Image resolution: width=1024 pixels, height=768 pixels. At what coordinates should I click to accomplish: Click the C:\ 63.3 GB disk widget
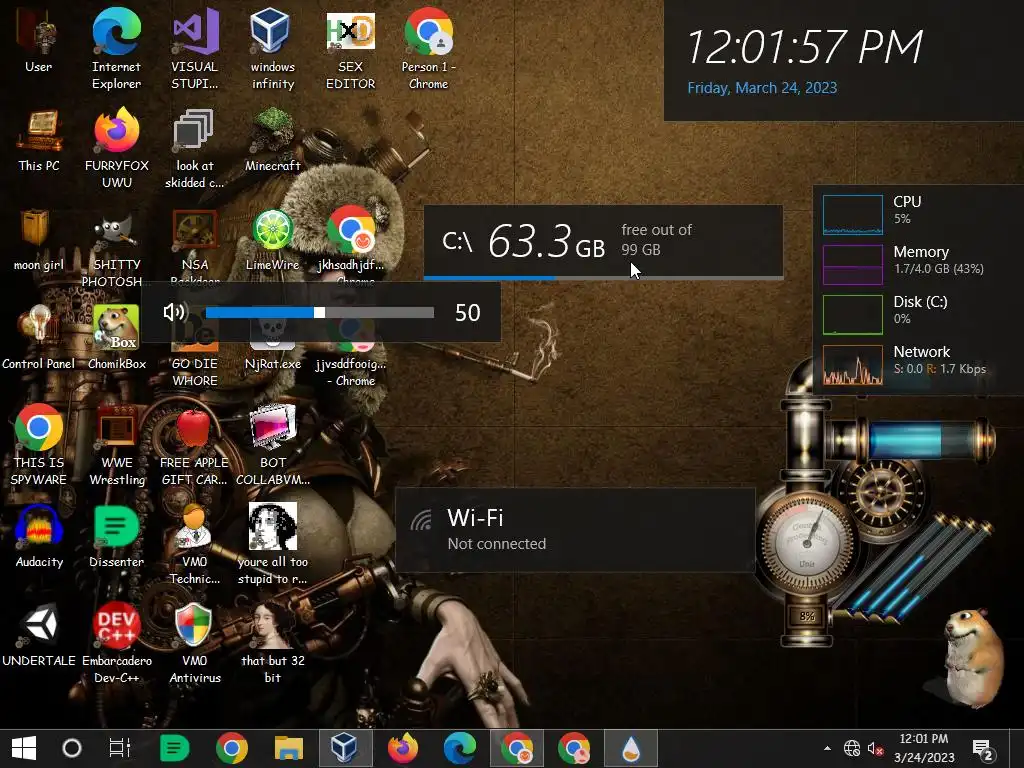click(x=603, y=242)
